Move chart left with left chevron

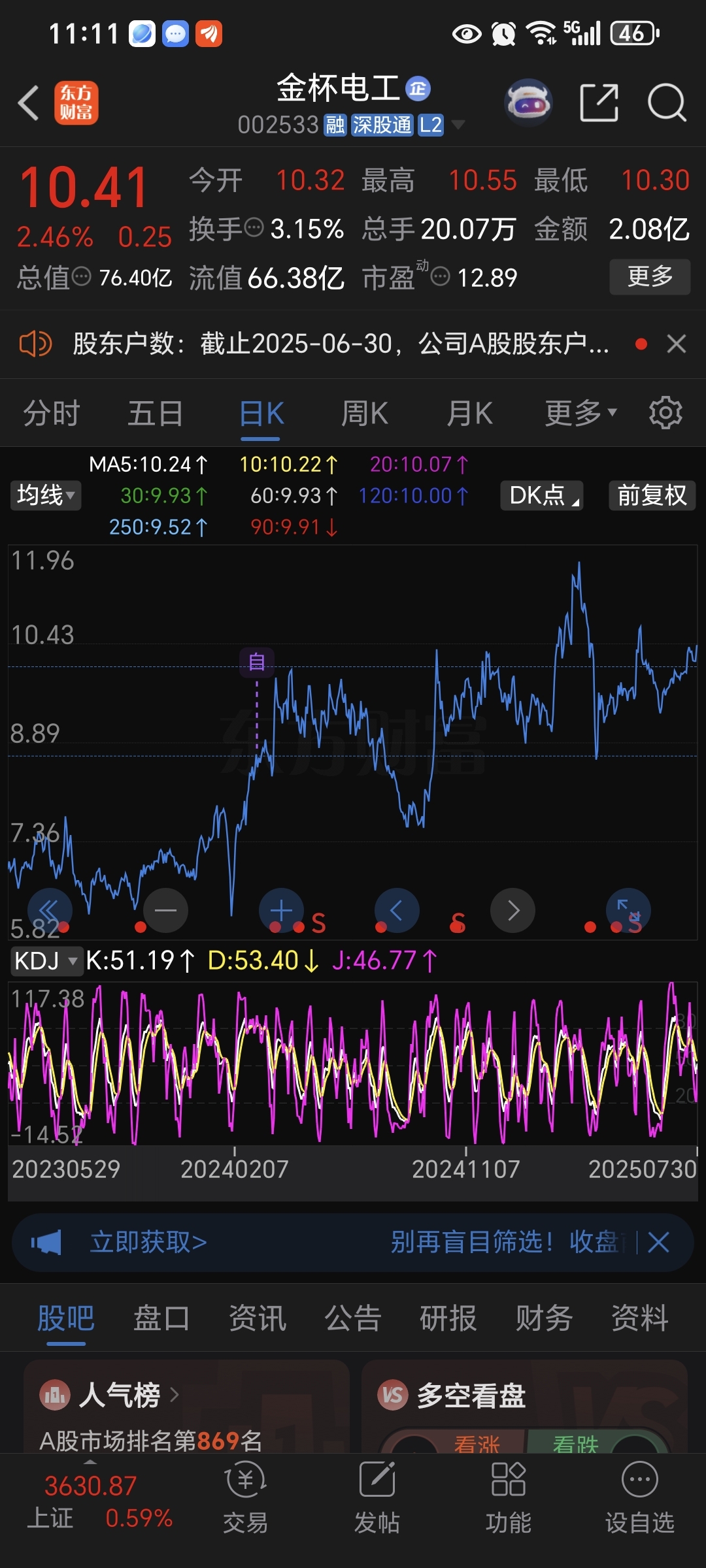tap(397, 910)
